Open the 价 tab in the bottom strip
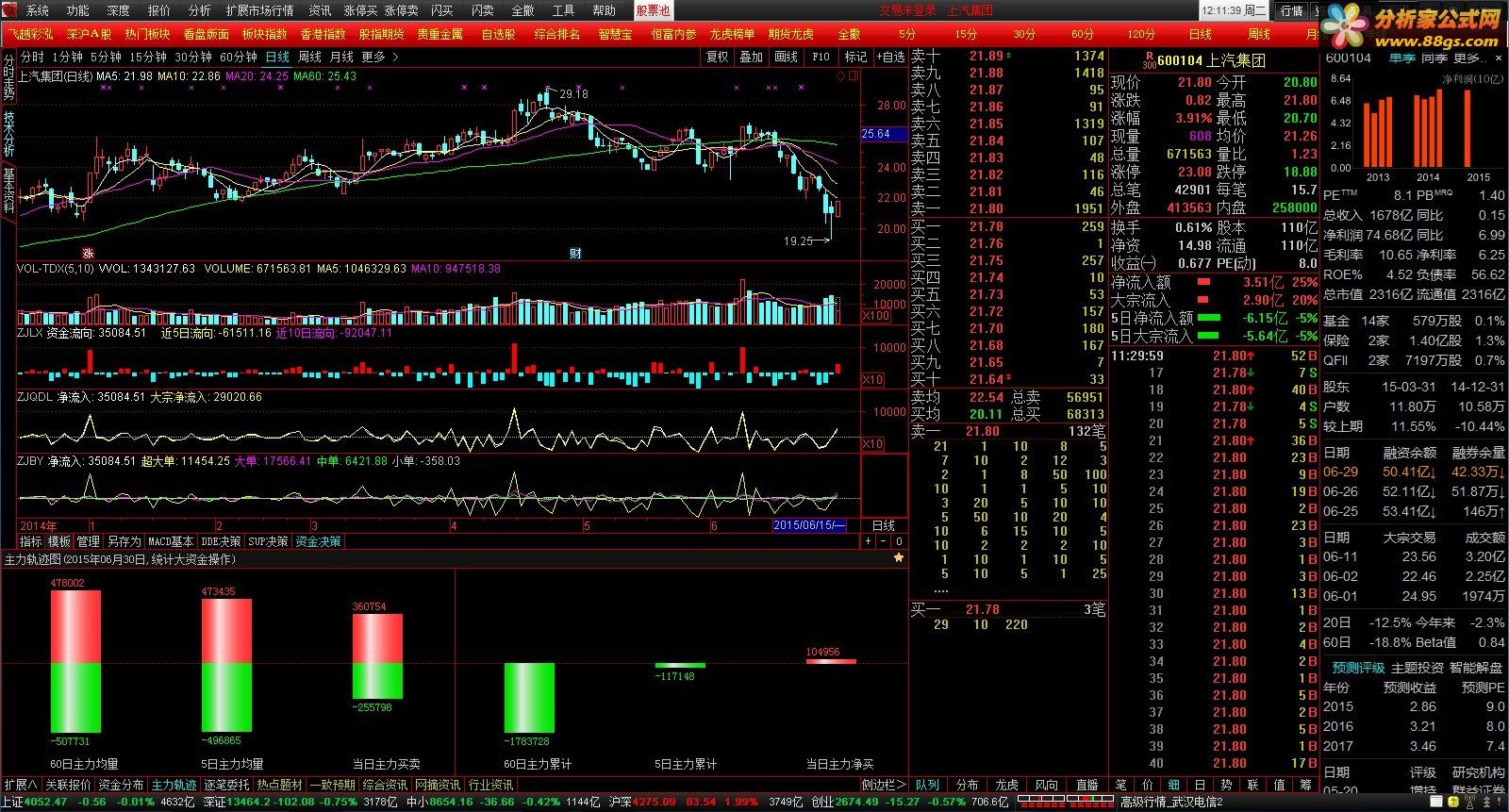The image size is (1509, 812). [x=1147, y=785]
